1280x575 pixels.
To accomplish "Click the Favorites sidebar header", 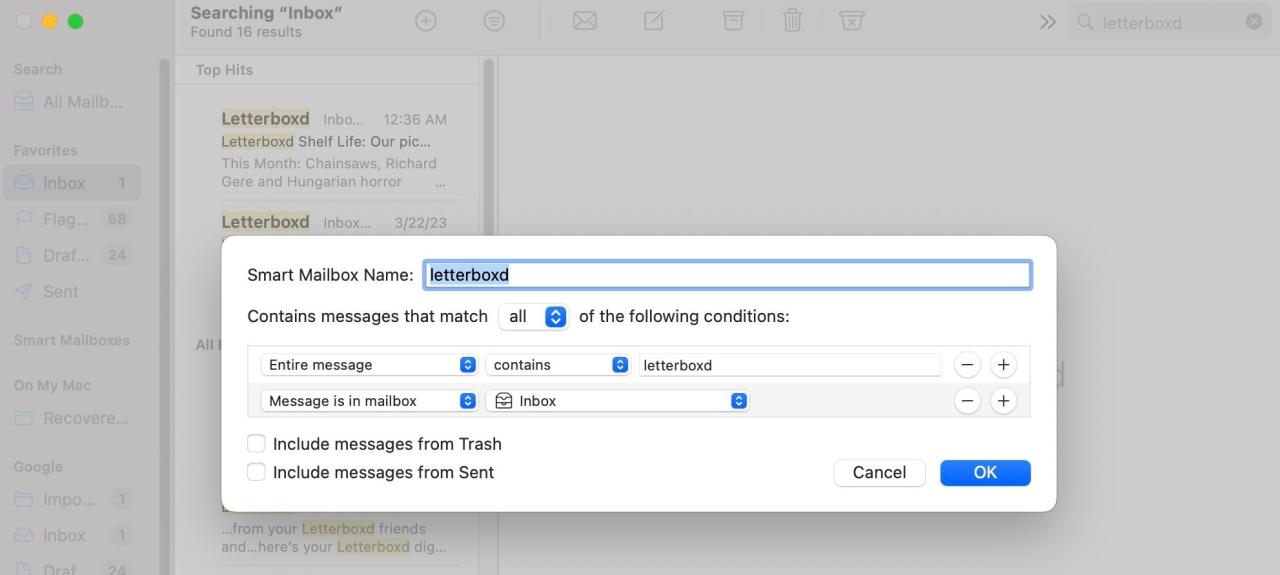I will coord(45,151).
